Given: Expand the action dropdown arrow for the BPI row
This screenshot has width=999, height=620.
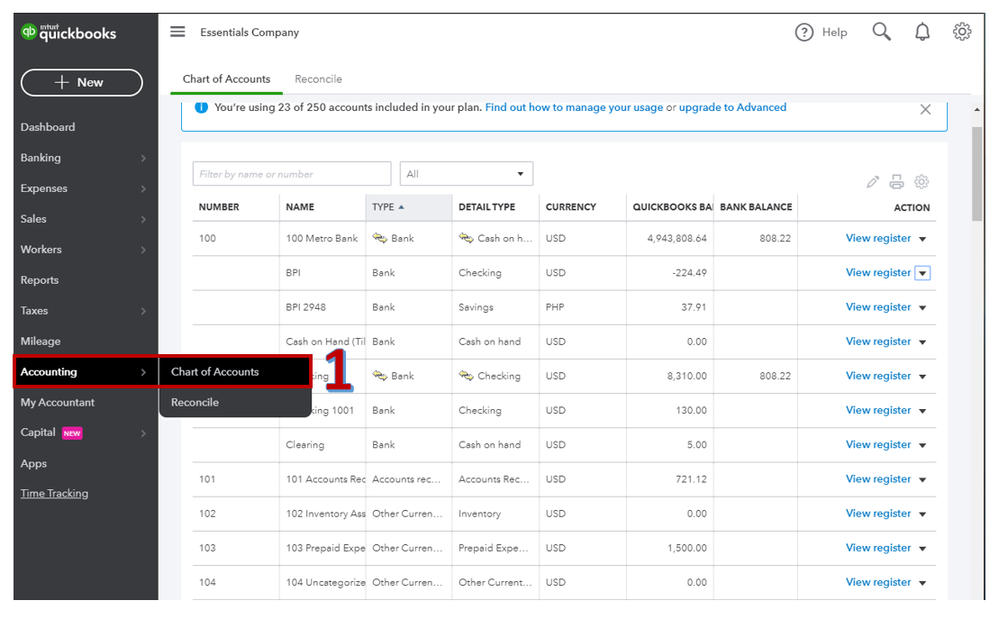Looking at the screenshot, I should click(923, 273).
